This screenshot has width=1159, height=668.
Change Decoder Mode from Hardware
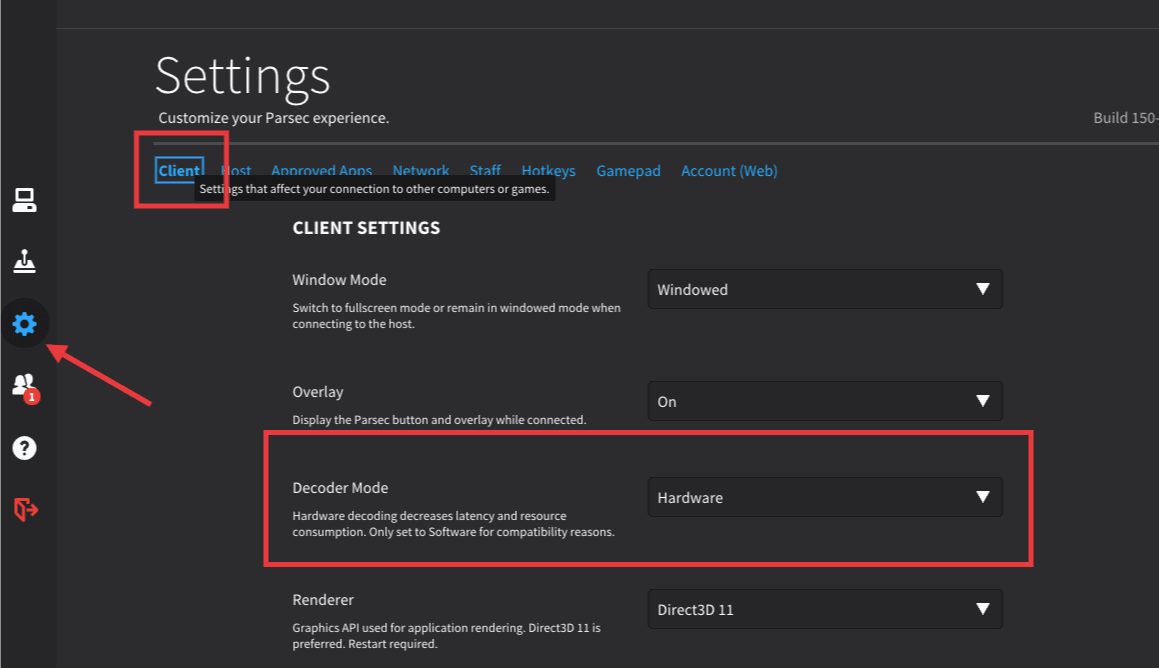(x=824, y=497)
